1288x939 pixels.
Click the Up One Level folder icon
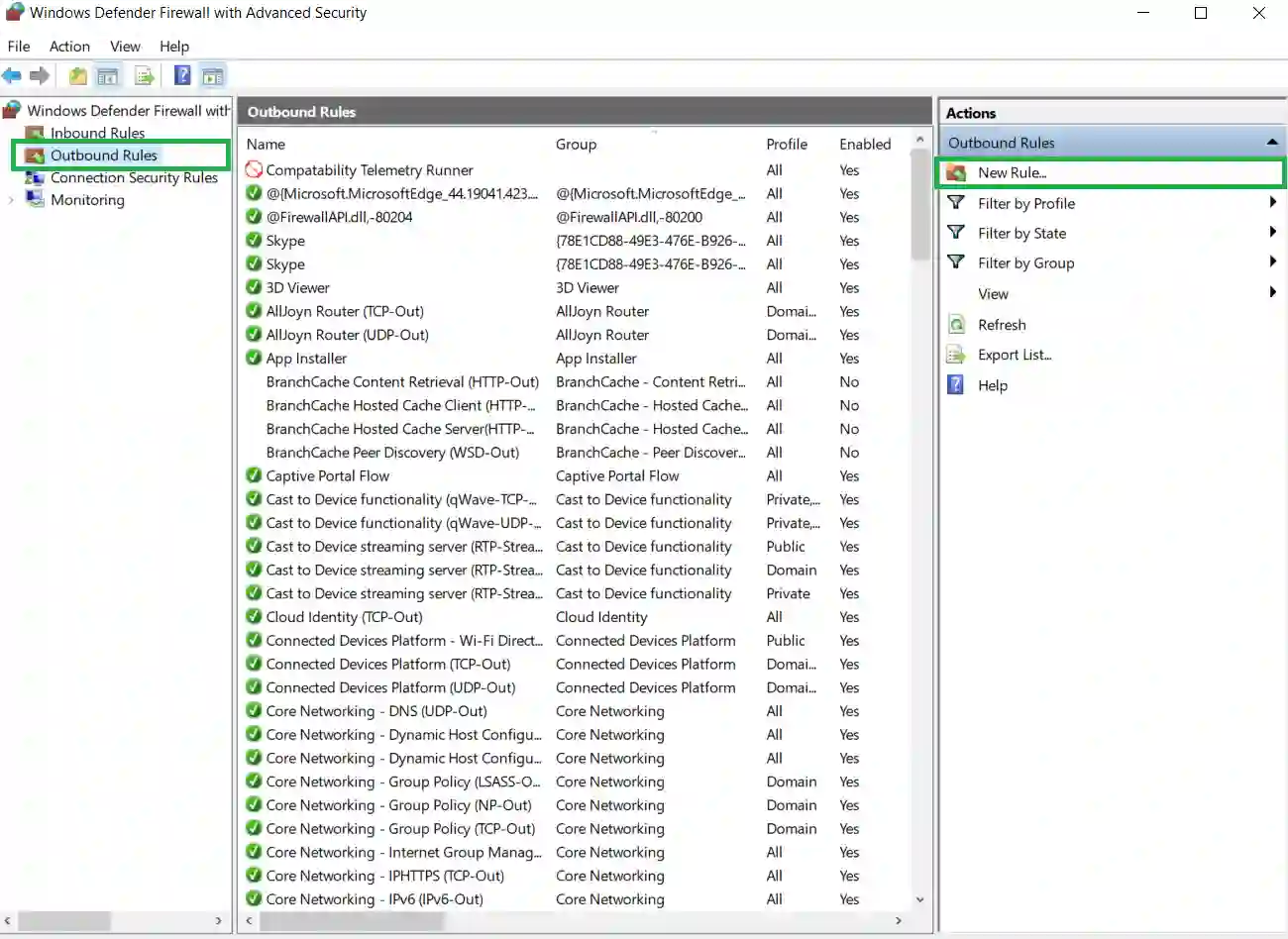point(77,76)
